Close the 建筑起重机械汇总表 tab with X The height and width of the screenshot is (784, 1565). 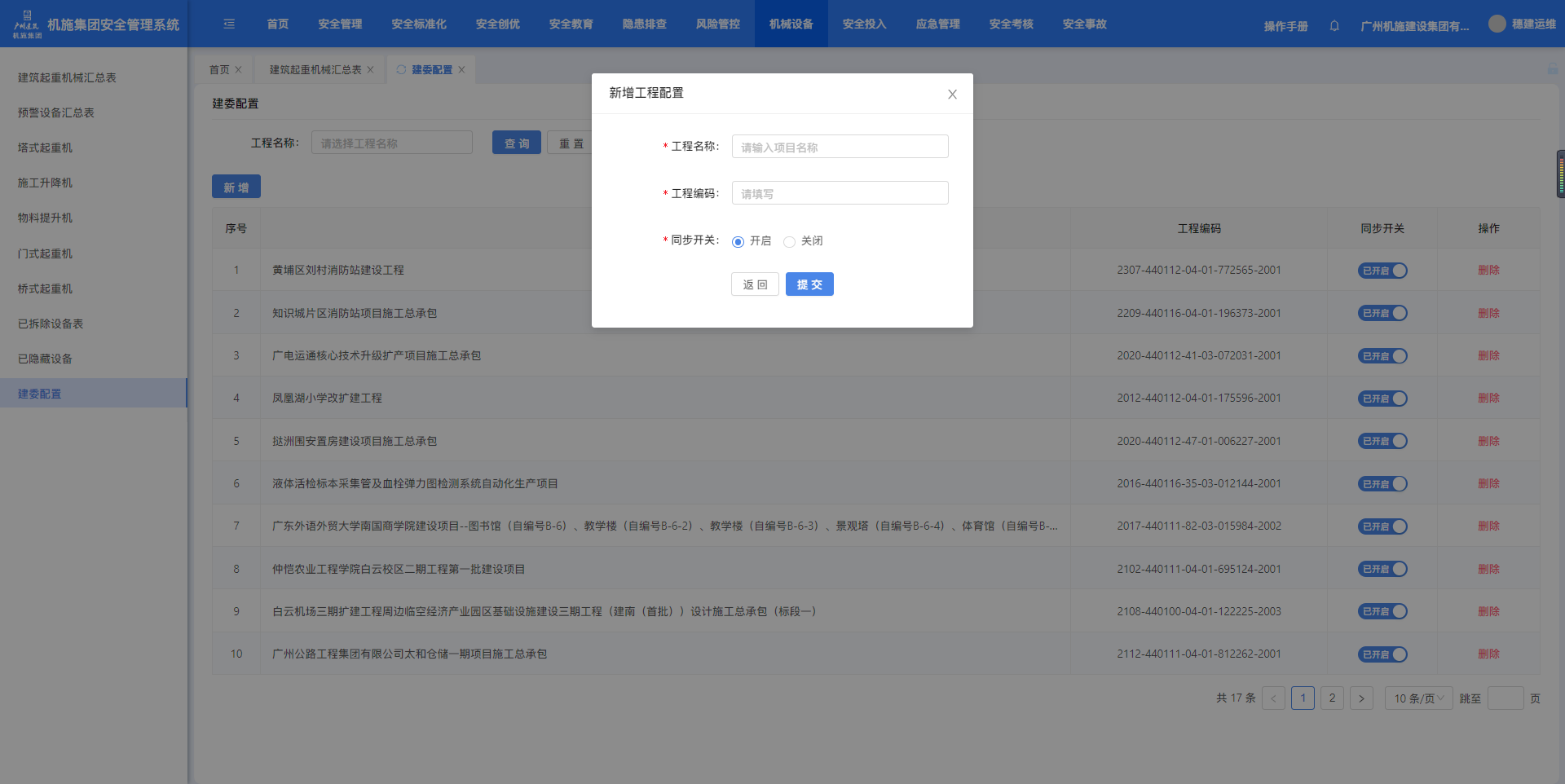(x=370, y=70)
